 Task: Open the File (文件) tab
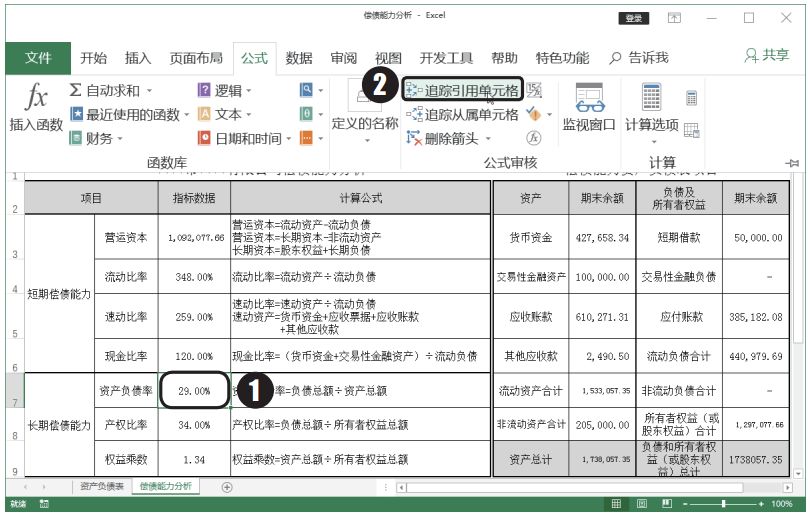click(38, 58)
